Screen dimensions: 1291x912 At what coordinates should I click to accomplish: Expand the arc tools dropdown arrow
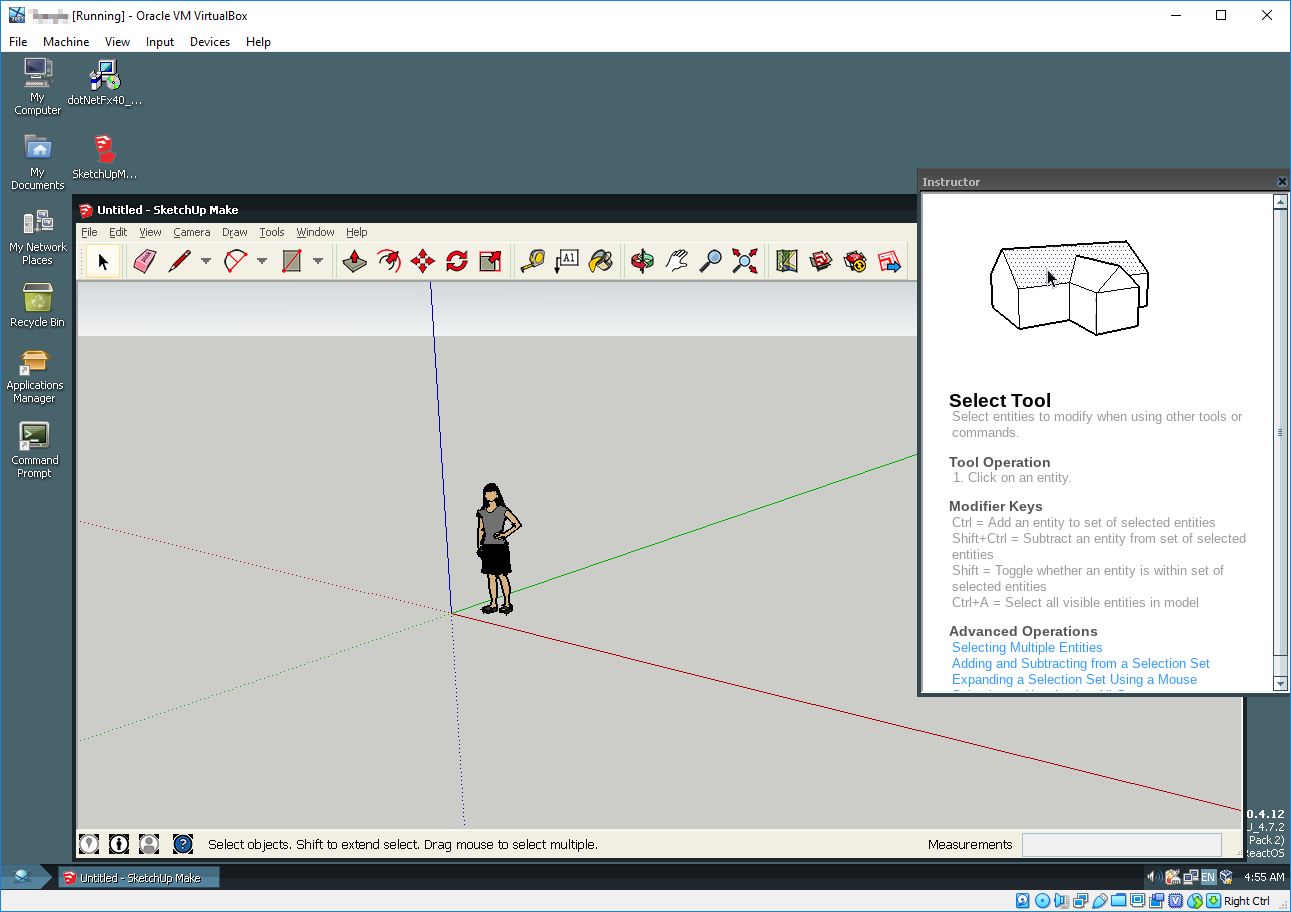pos(262,262)
